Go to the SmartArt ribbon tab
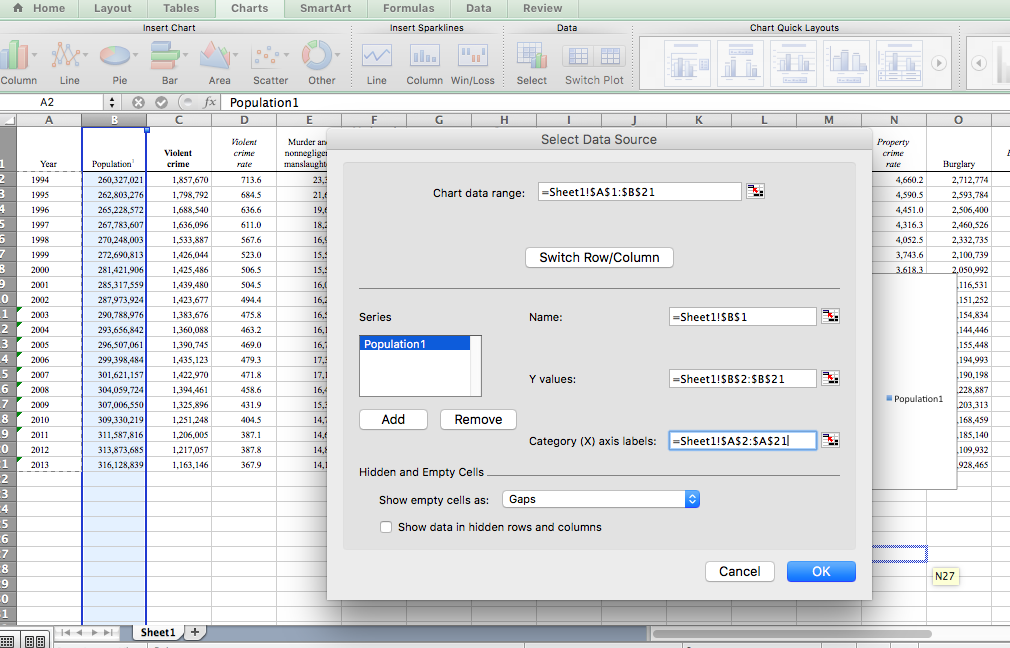Image resolution: width=1010 pixels, height=648 pixels. tap(325, 8)
